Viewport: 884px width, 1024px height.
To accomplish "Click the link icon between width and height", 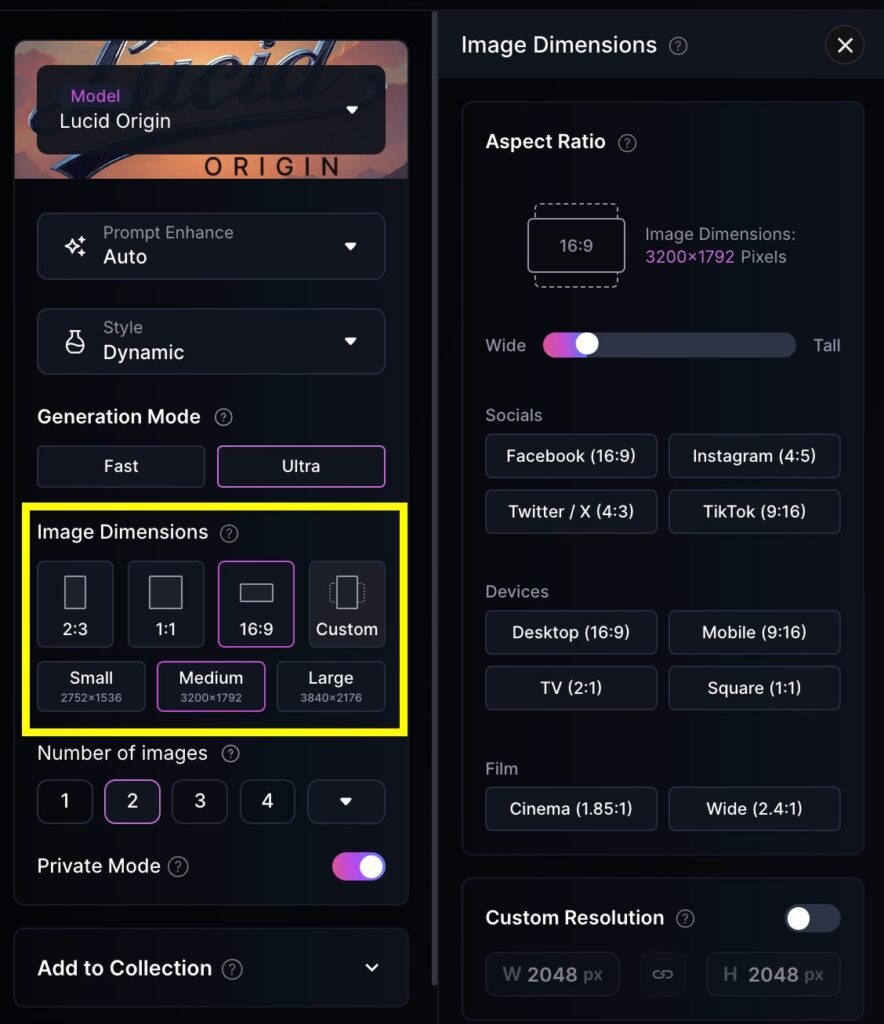I will [x=663, y=974].
